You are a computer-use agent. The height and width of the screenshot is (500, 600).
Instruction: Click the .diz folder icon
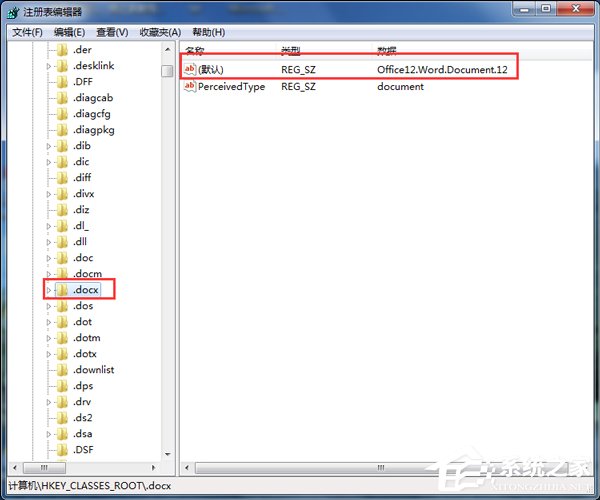click(62, 210)
